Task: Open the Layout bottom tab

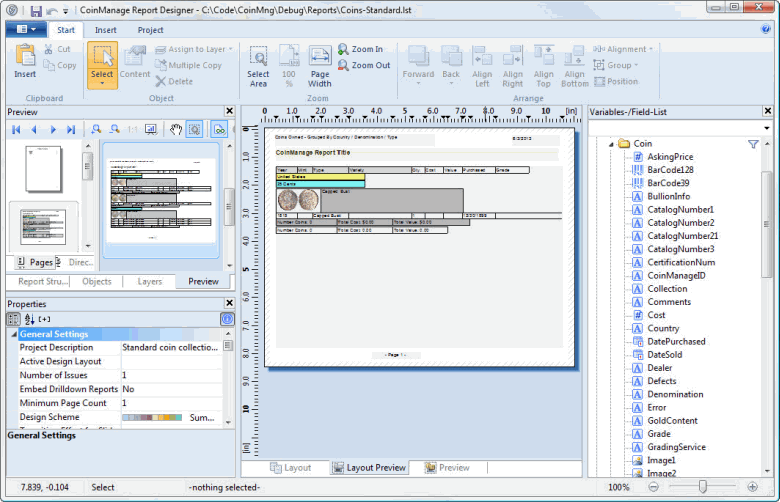Action: [x=291, y=468]
